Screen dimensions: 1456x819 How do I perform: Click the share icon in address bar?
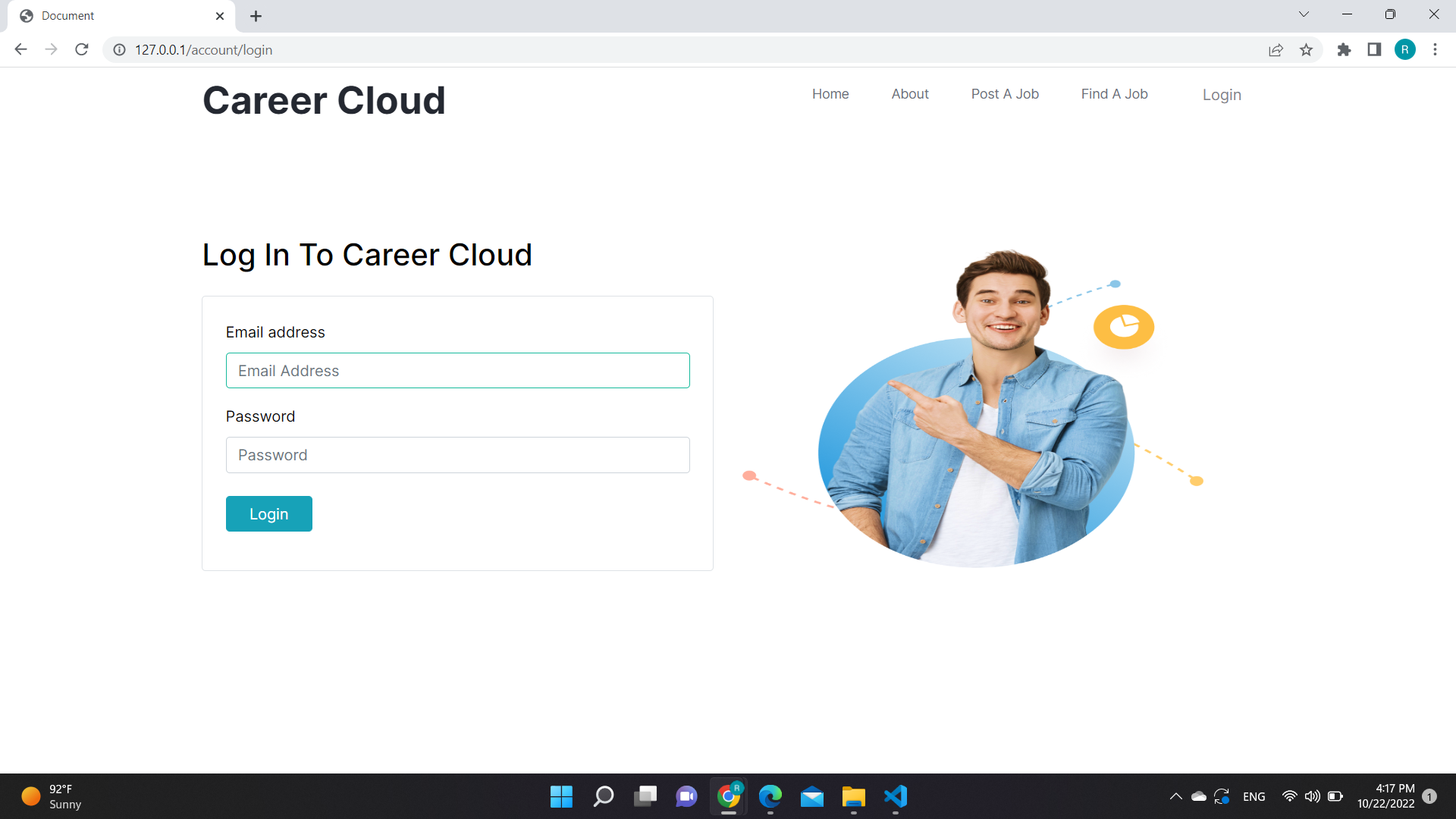coord(1276,49)
